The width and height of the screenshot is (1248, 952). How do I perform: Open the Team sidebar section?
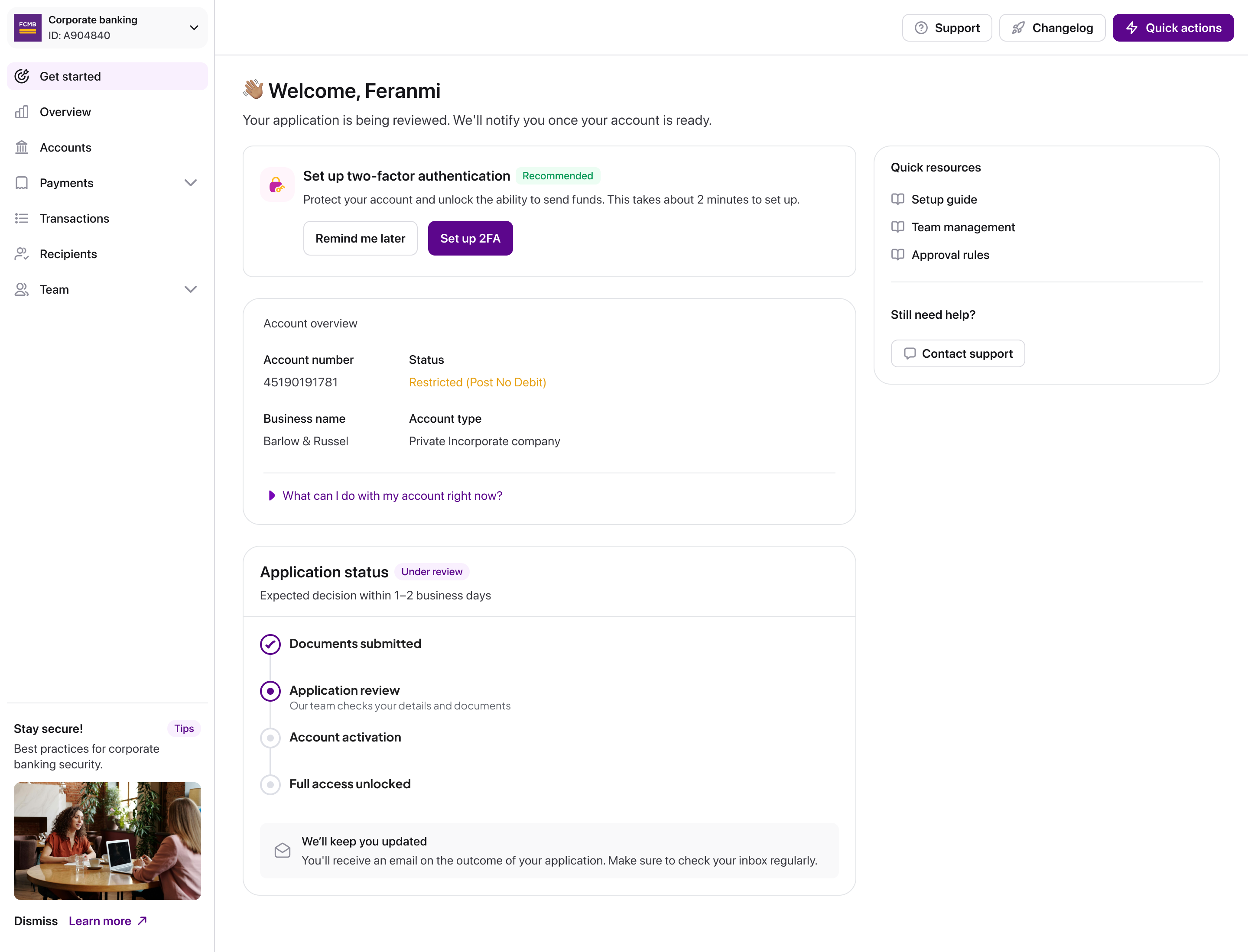click(107, 290)
